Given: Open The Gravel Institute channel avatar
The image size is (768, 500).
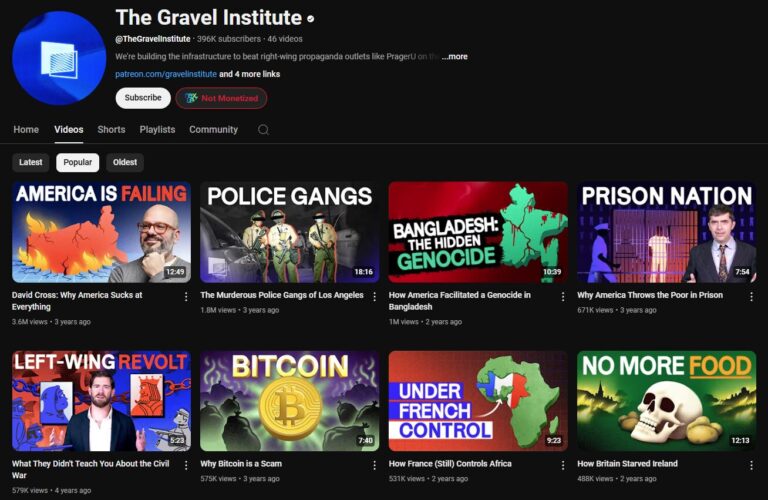Looking at the screenshot, I should pos(59,58).
